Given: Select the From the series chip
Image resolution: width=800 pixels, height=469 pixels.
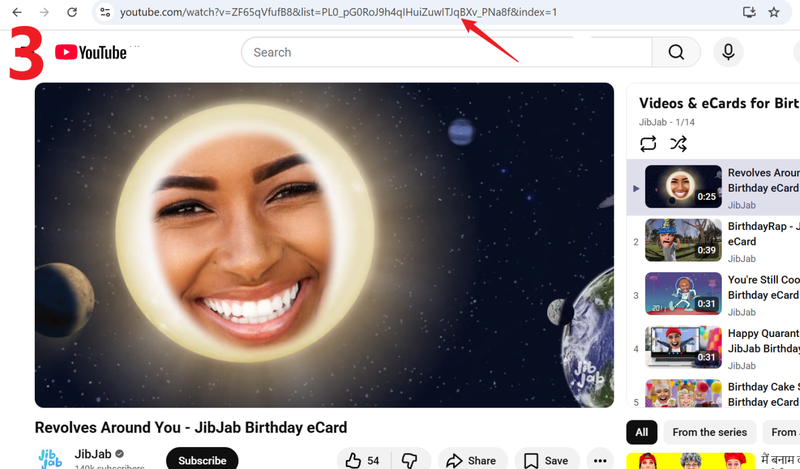Looking at the screenshot, I should click(709, 432).
